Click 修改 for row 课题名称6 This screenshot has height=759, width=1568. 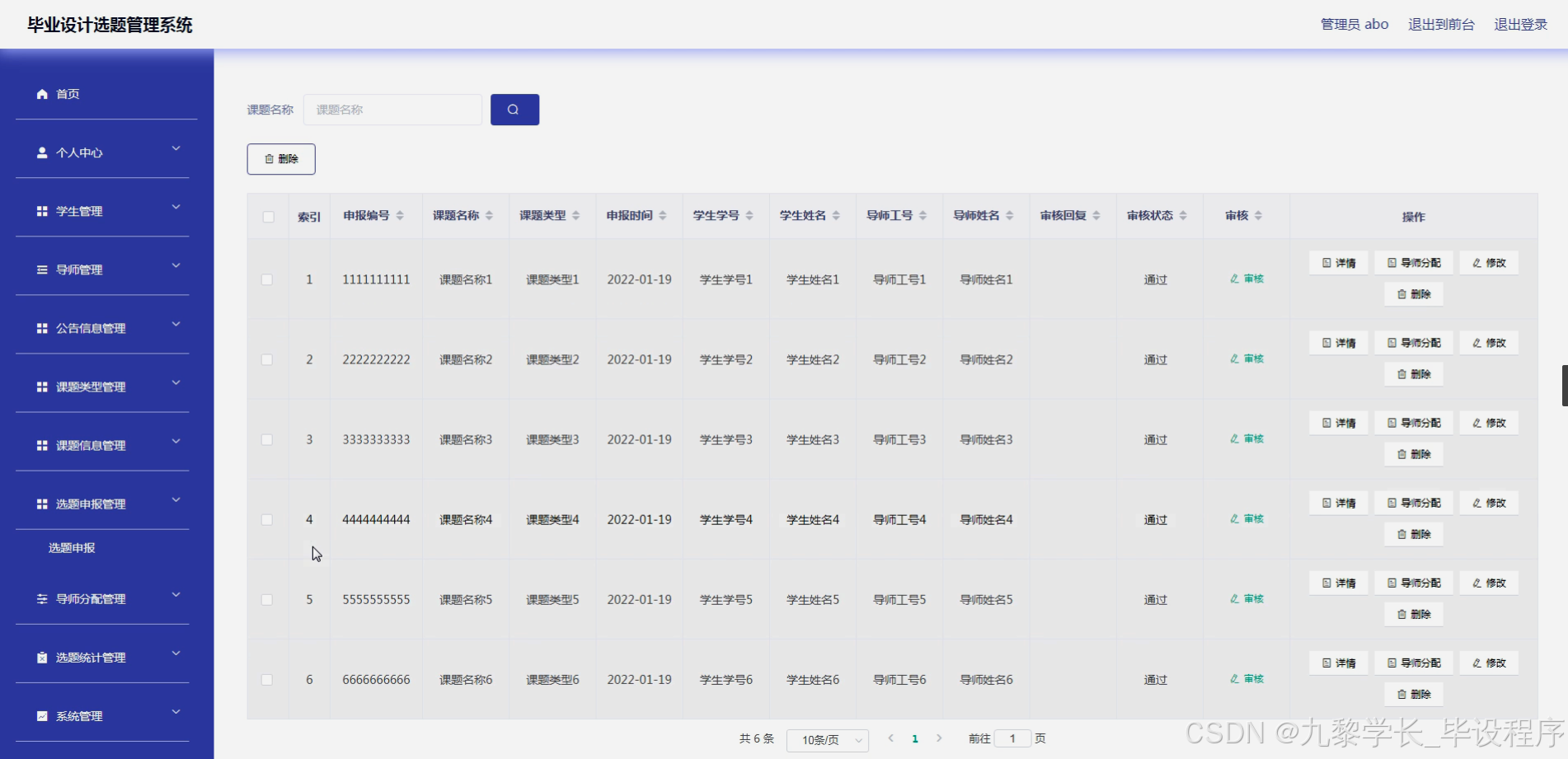pyautogui.click(x=1489, y=663)
